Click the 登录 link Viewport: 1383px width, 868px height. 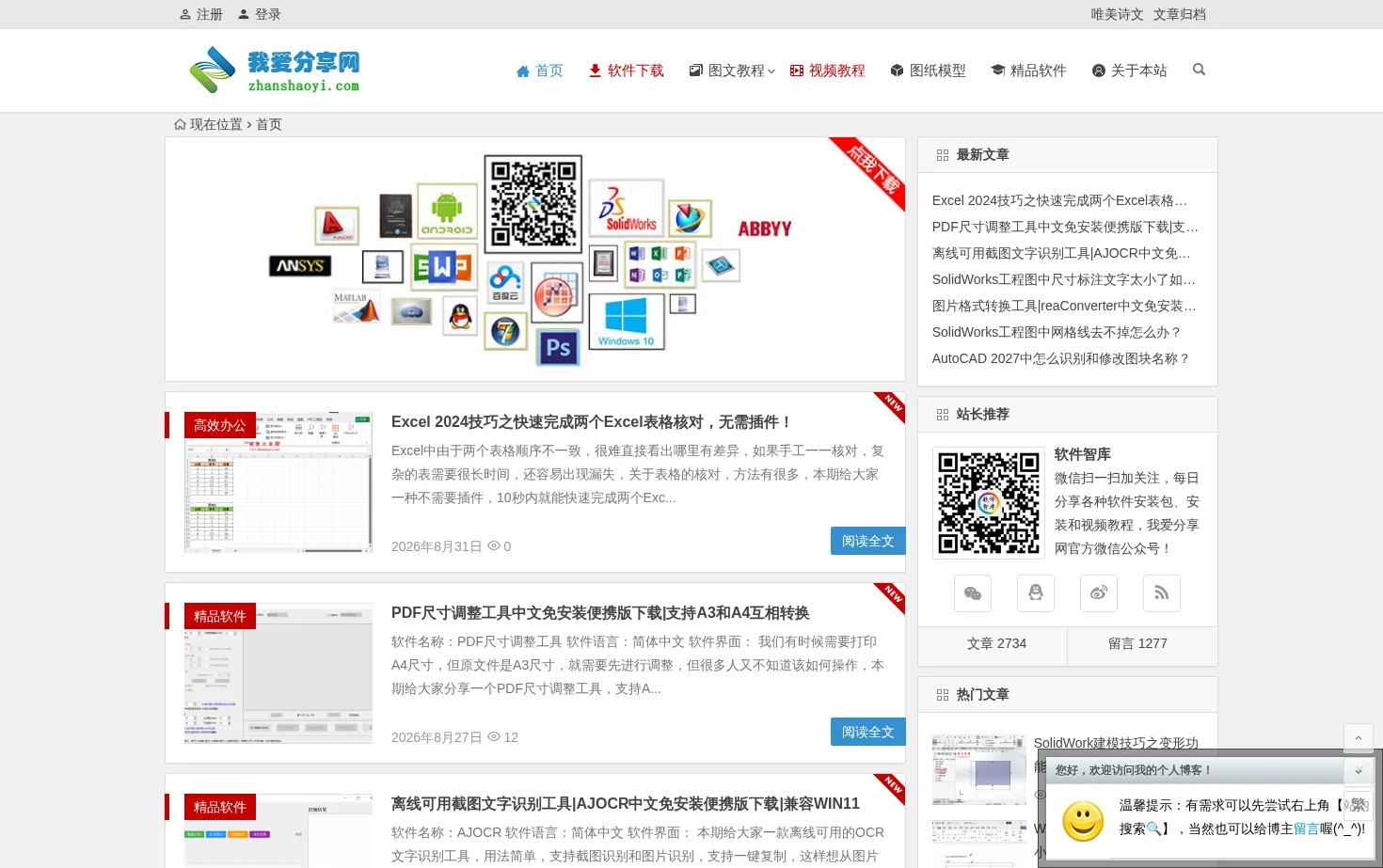point(267,14)
